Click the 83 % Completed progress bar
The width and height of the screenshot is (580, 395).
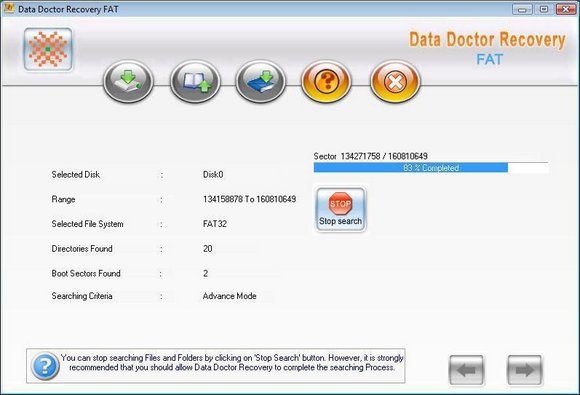431,168
